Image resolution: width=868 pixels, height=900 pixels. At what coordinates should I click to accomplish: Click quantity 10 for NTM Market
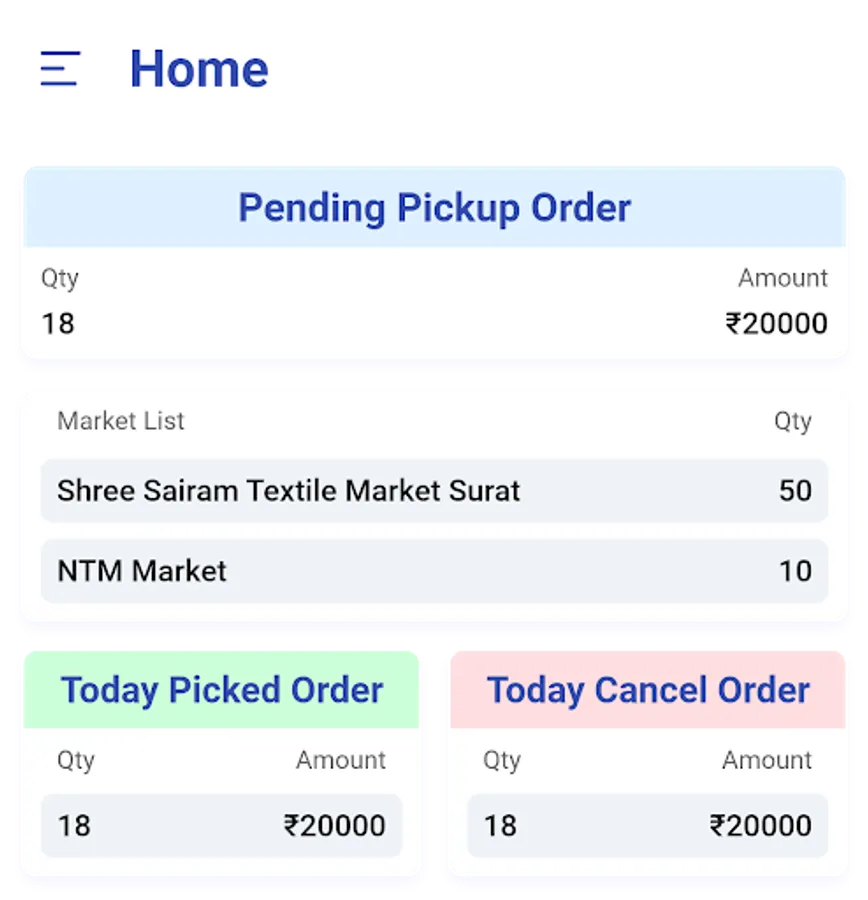[795, 571]
